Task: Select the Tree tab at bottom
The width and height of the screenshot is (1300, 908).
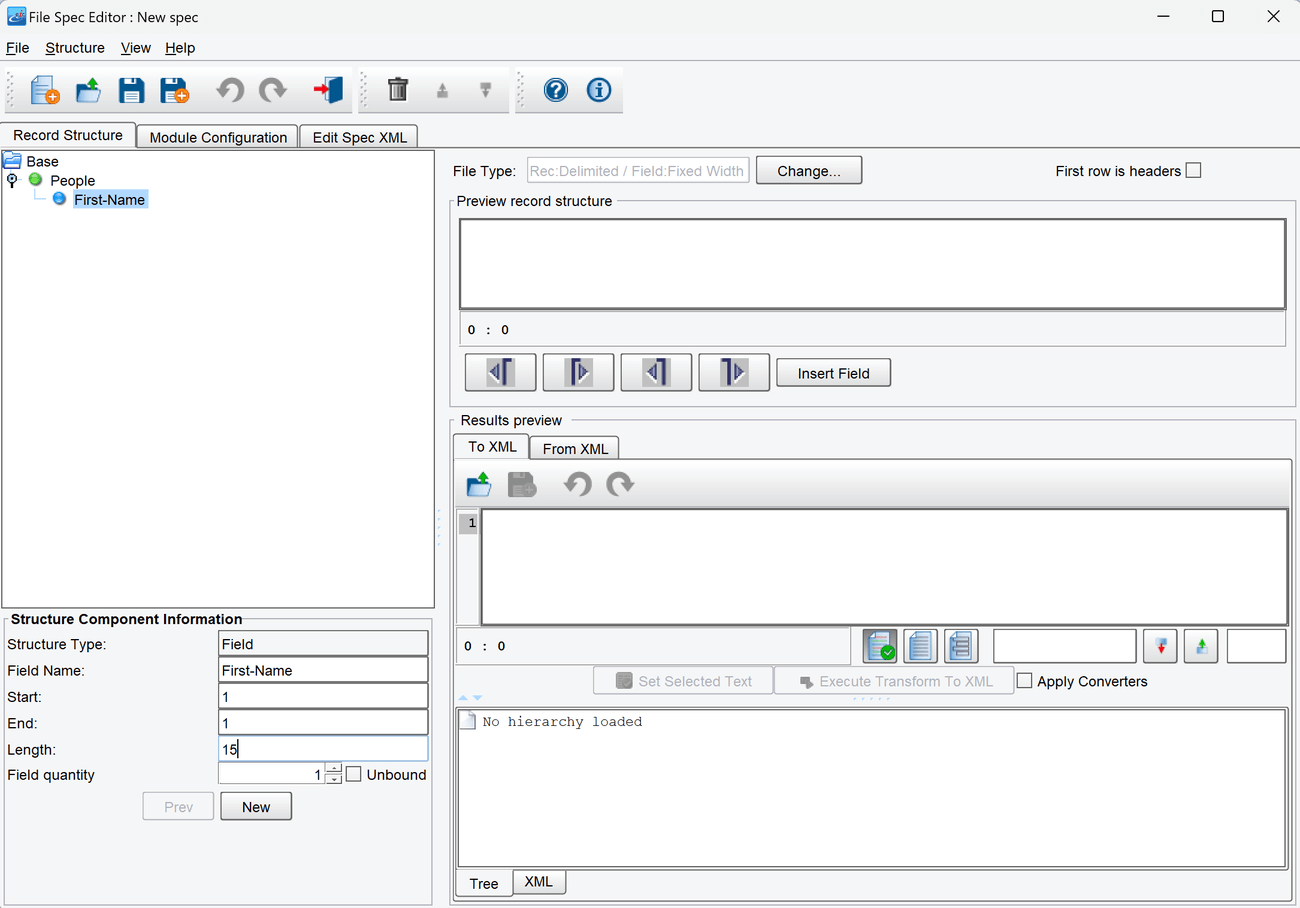Action: pos(484,883)
